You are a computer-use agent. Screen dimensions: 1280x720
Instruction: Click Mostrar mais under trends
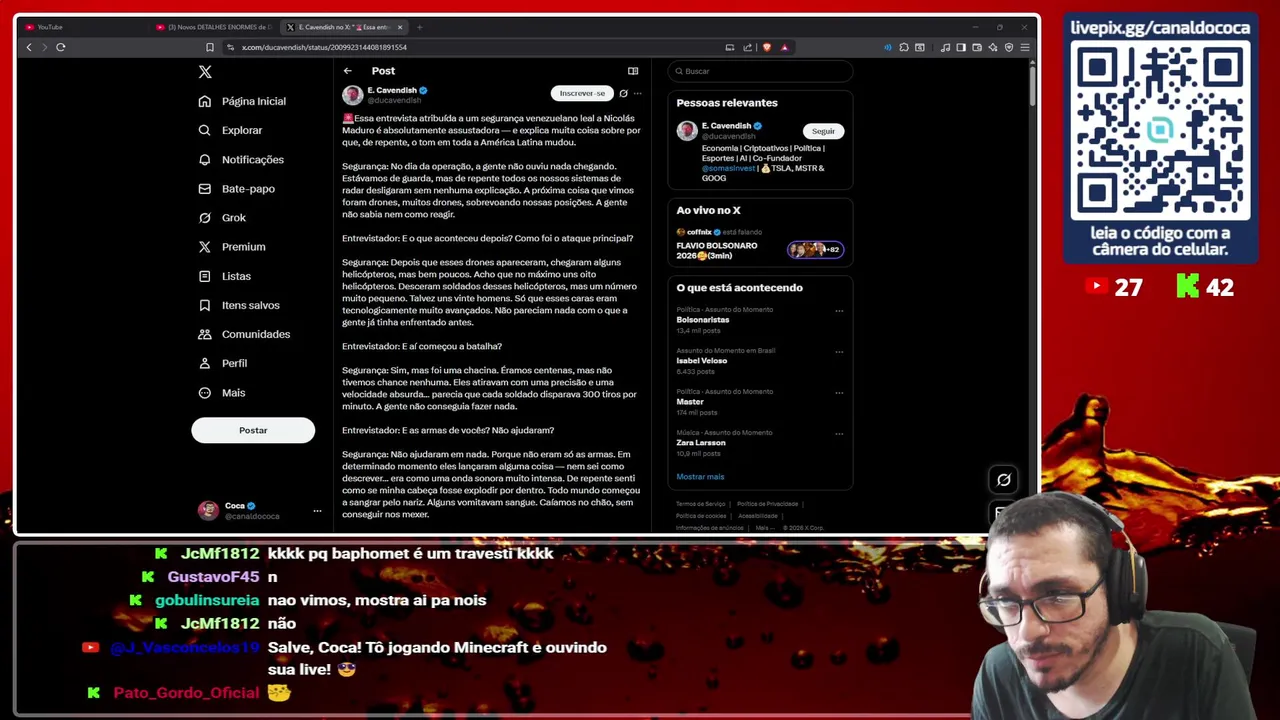click(x=700, y=477)
